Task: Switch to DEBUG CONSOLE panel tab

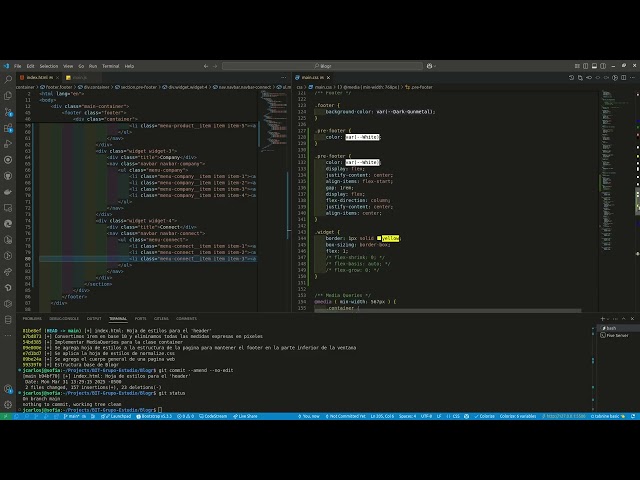Action: click(x=64, y=319)
